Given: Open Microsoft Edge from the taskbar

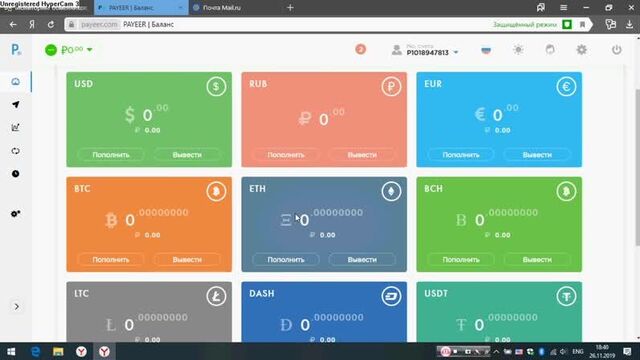Looking at the screenshot, I should [36, 351].
